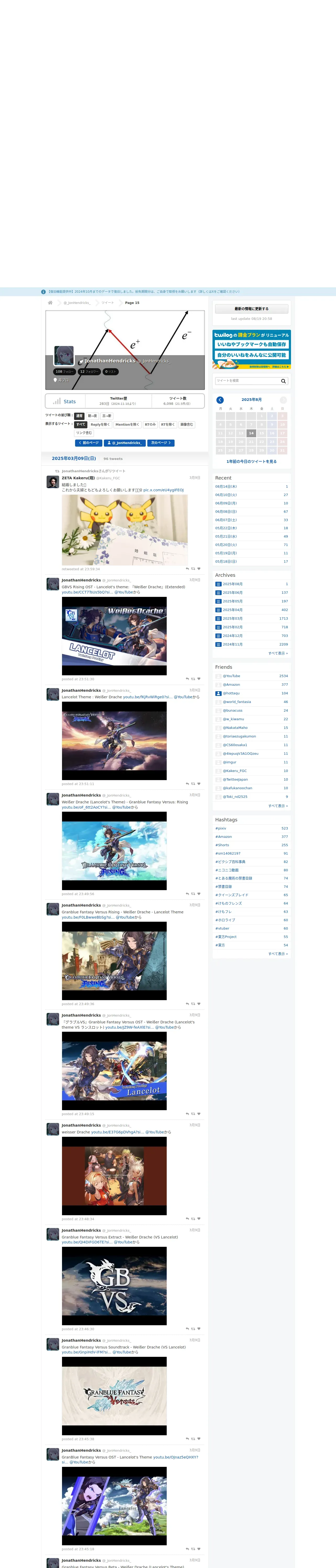
Task: Reply to the tweet posted at 23:49:56
Action: point(187,893)
